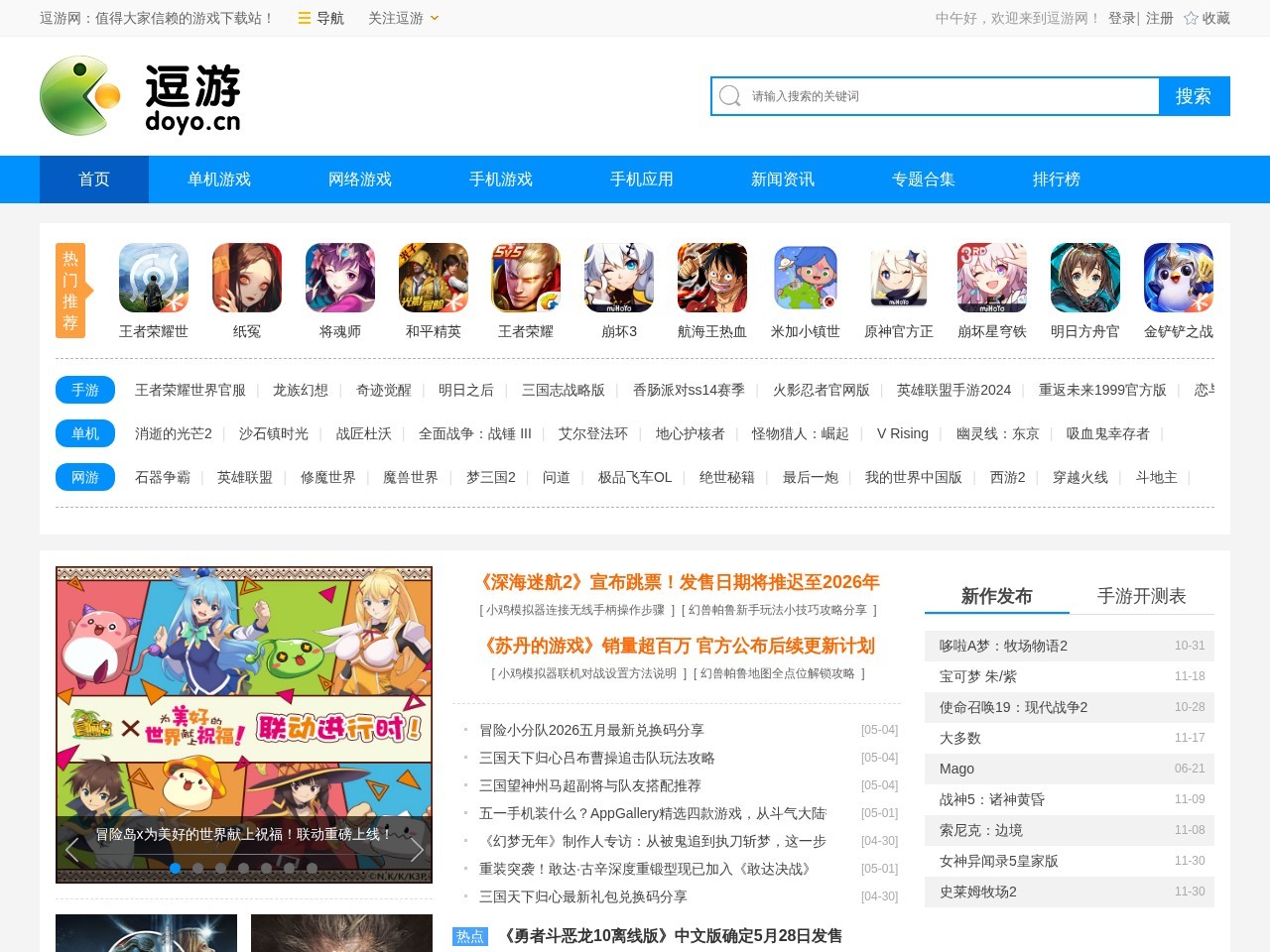Click the 搜索 button
Viewport: 1270px width, 952px height.
click(1194, 96)
